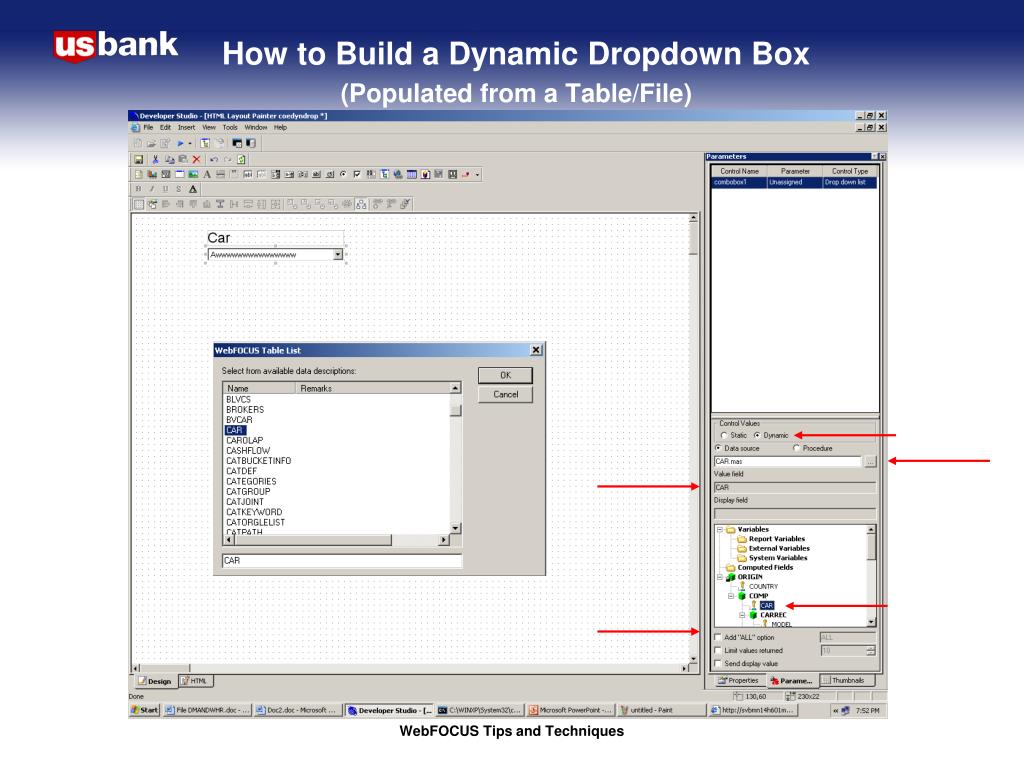The height and width of the screenshot is (768, 1024).
Task: Click the radio button control insert icon
Action: [344, 174]
